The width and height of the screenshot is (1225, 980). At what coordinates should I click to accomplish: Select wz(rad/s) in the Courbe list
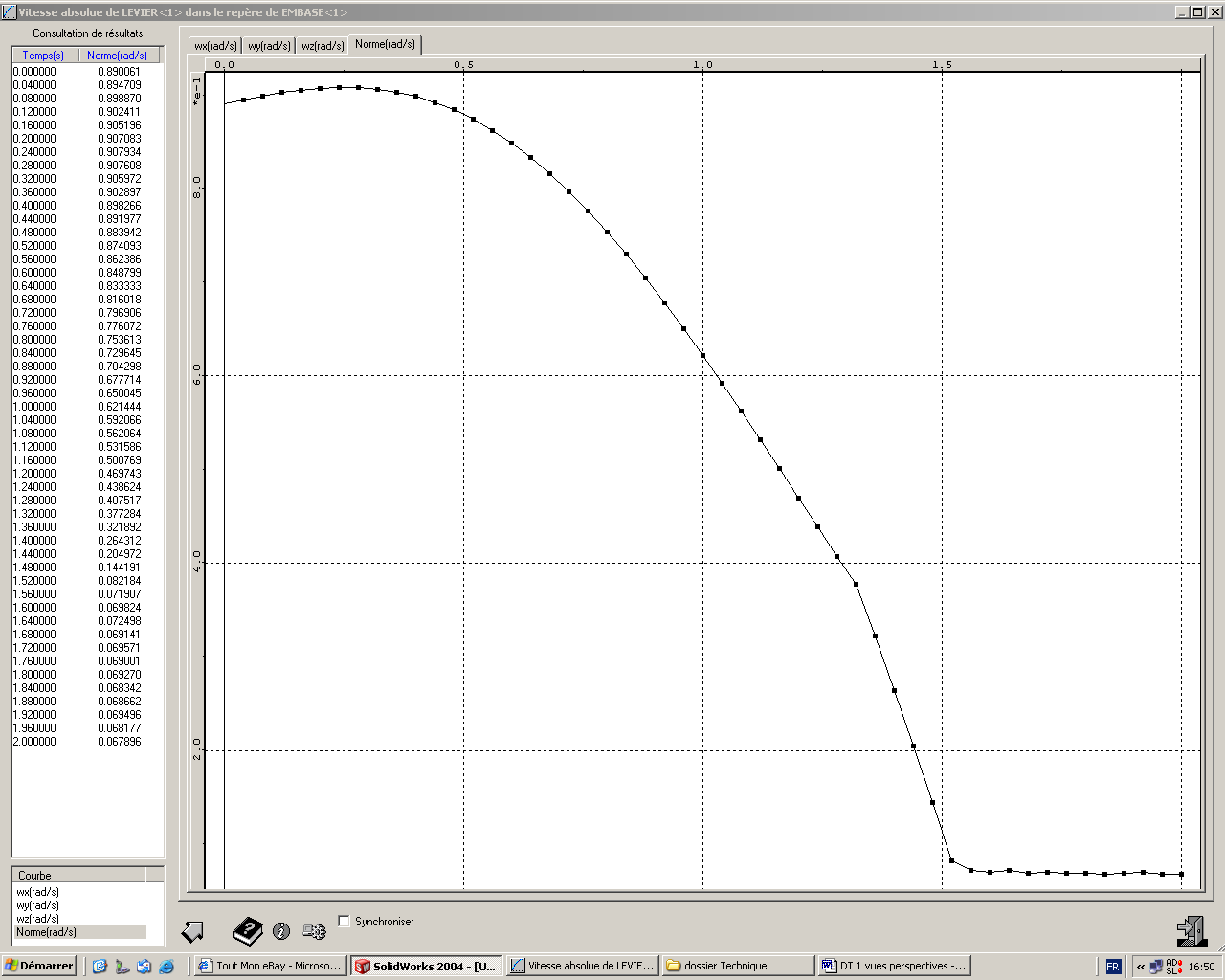pyautogui.click(x=37, y=919)
